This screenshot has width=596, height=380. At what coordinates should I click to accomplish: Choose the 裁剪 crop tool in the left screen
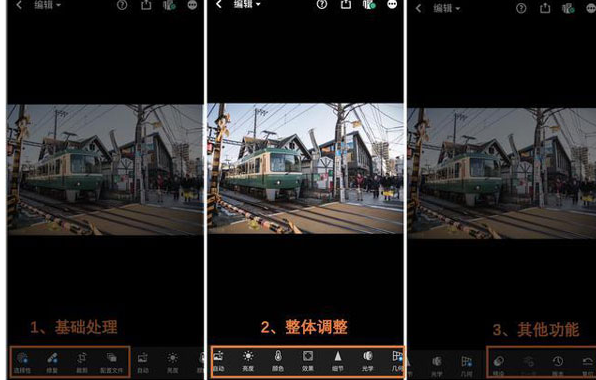coord(82,363)
